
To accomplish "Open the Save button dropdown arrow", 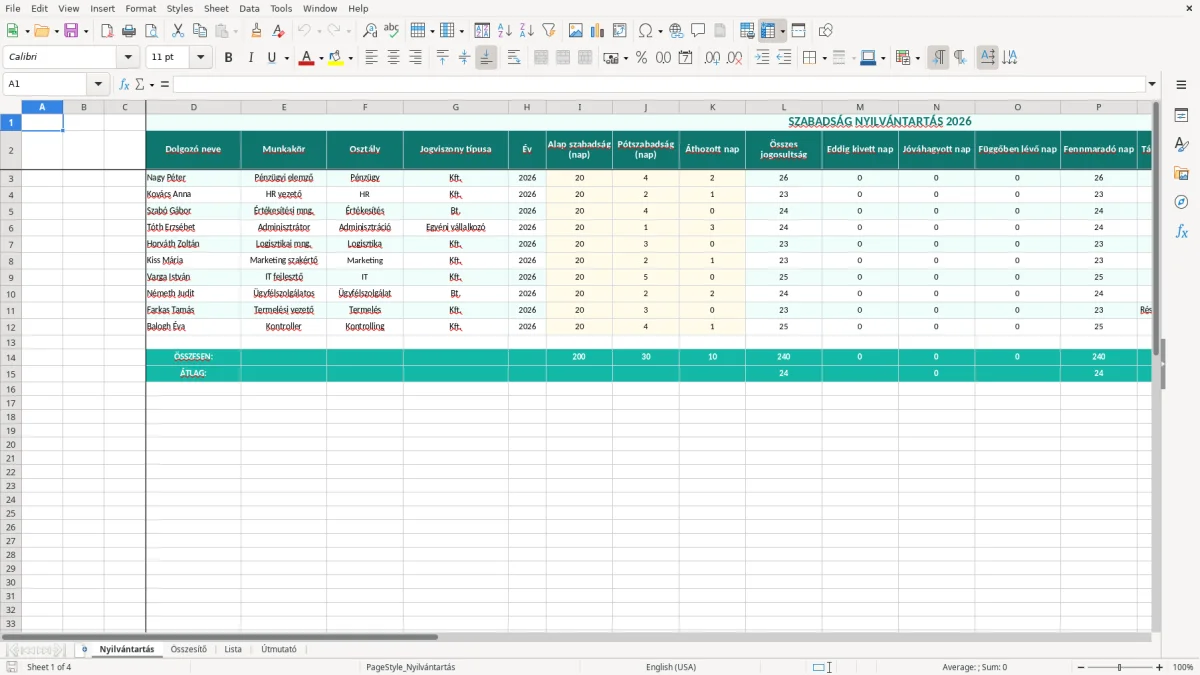I will coord(86,31).
